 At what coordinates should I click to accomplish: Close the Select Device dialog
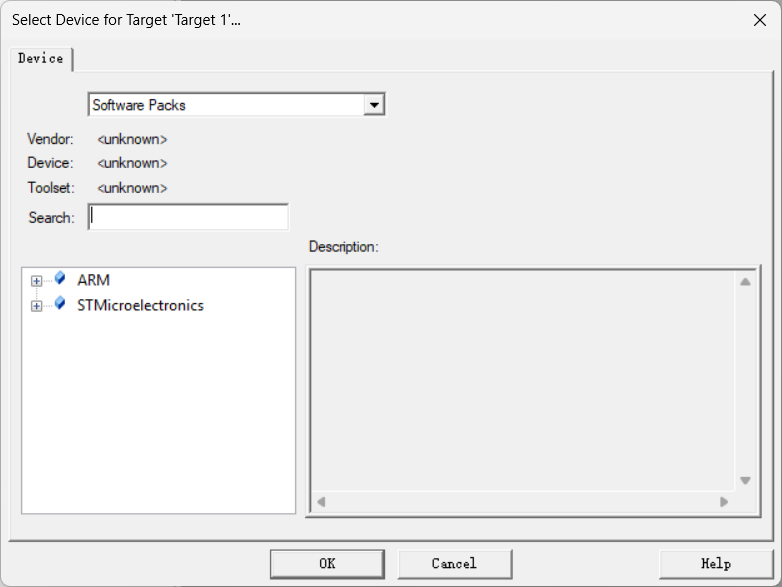coord(760,20)
